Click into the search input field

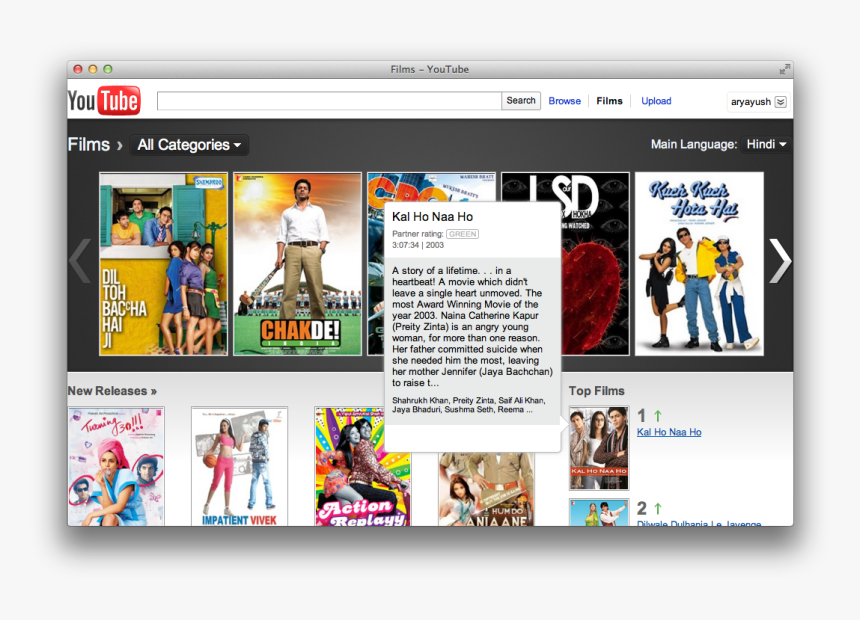[x=329, y=101]
